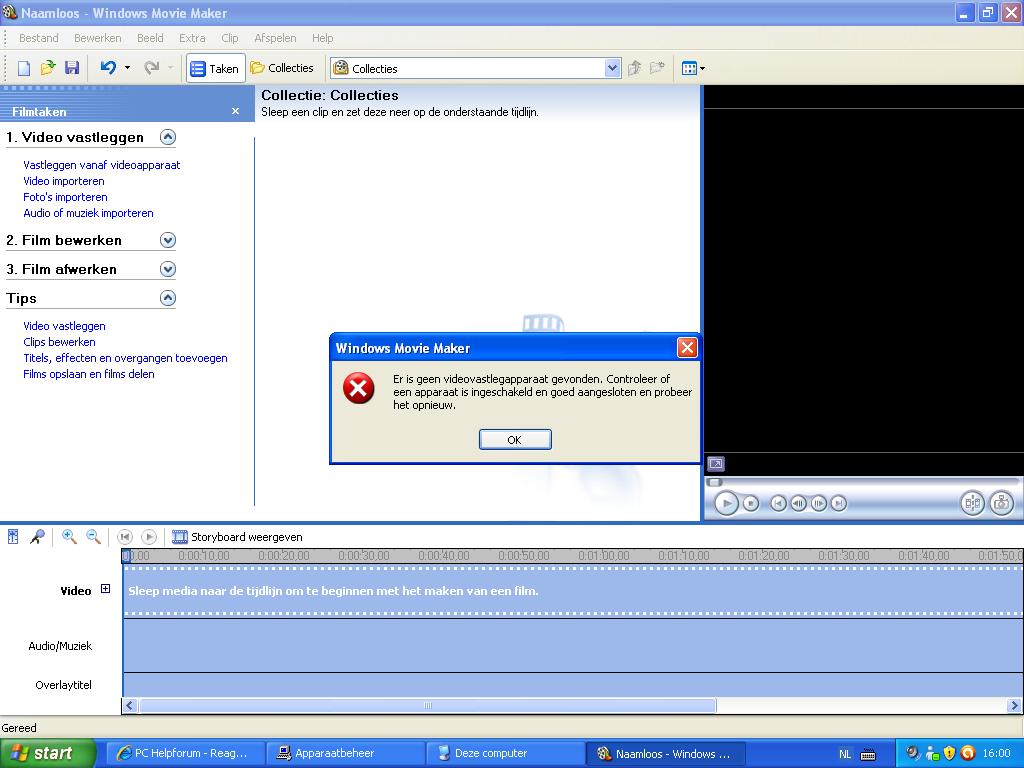This screenshot has width=1024, height=768.
Task: Open the Beeld menu
Action: click(150, 38)
